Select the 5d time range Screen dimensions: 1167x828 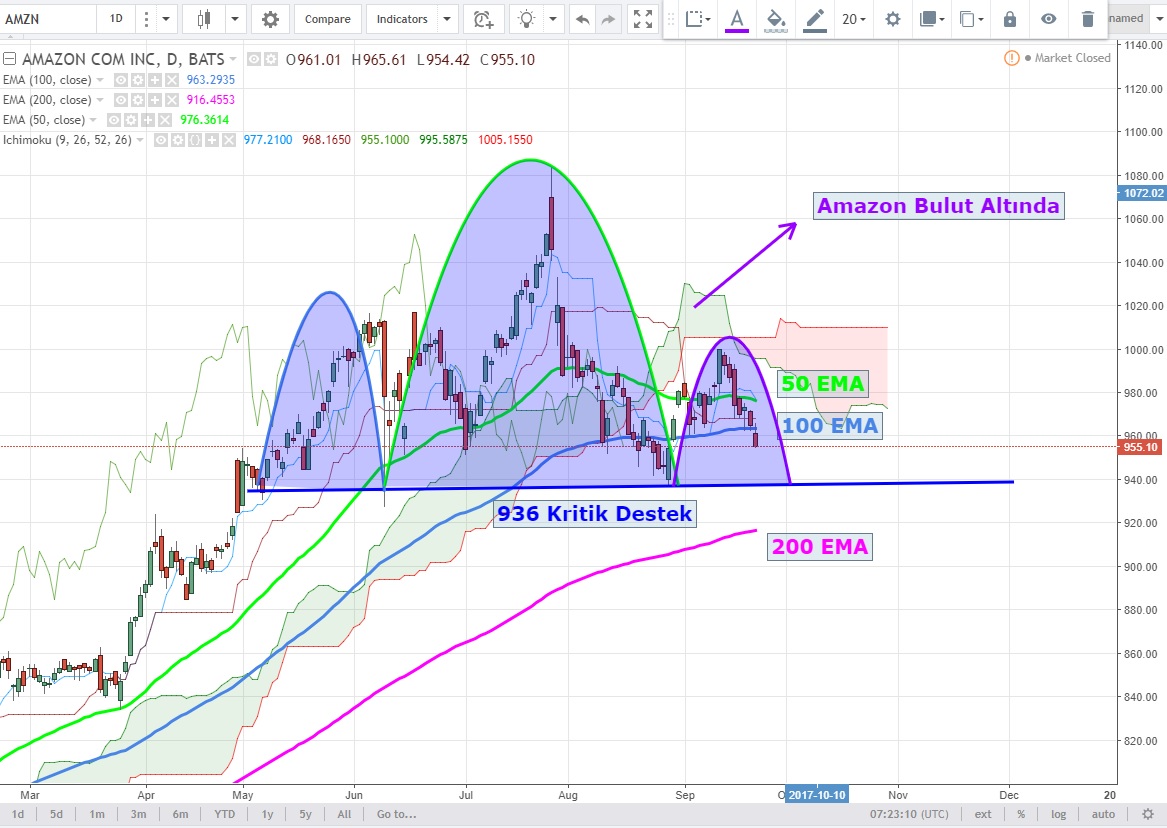click(57, 814)
